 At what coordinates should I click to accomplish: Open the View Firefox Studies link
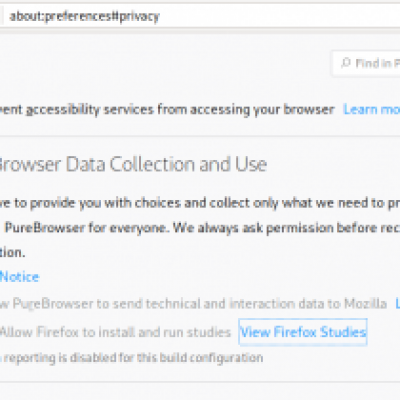[303, 332]
